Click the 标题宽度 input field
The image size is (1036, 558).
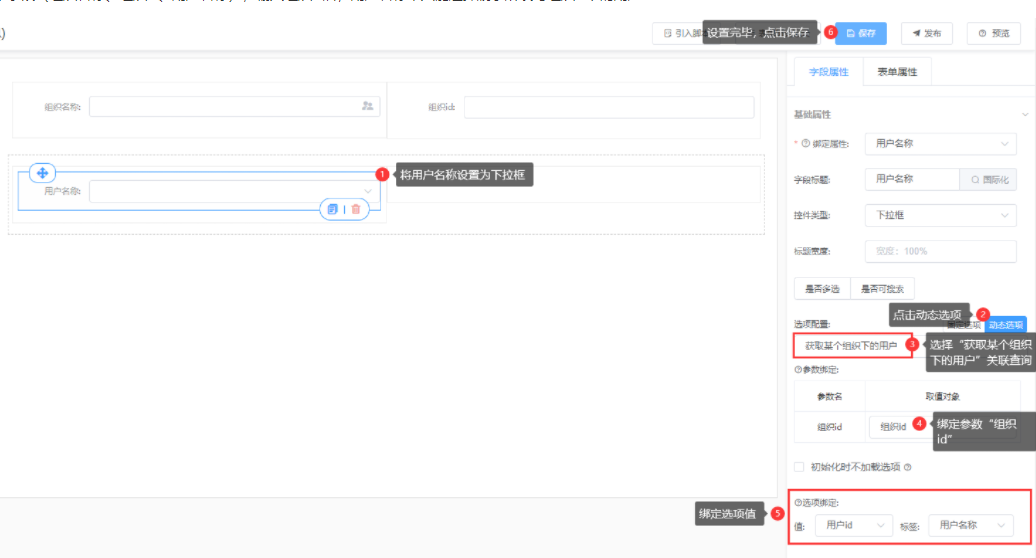click(x=941, y=251)
